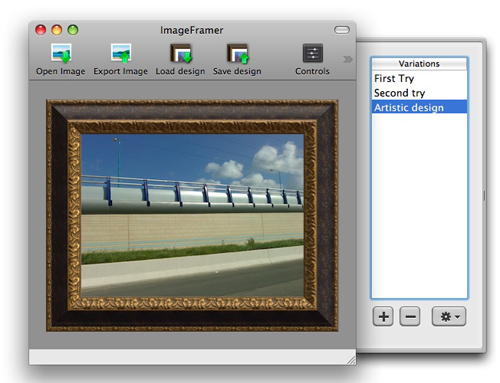Open Image toolbar icon
500x383 pixels.
61,53
